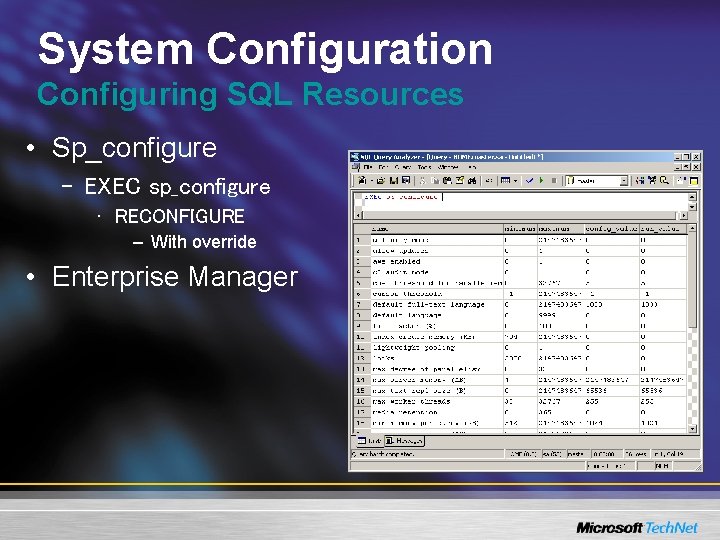Click Current Connection Properties icon
Viewport: 720px width, 540px height.
681,180
